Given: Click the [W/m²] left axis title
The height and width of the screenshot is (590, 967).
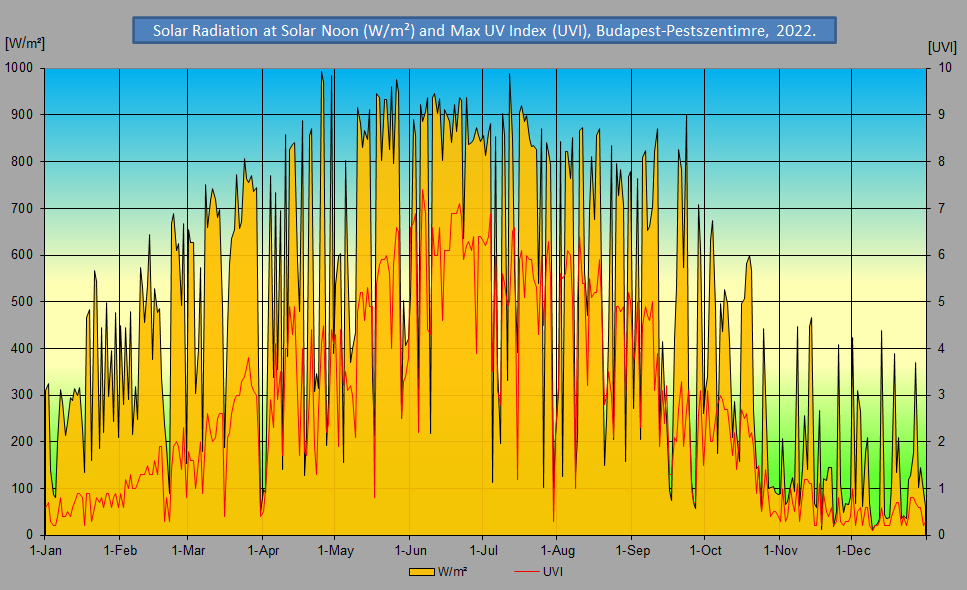Looking at the screenshot, I should [x=24, y=46].
